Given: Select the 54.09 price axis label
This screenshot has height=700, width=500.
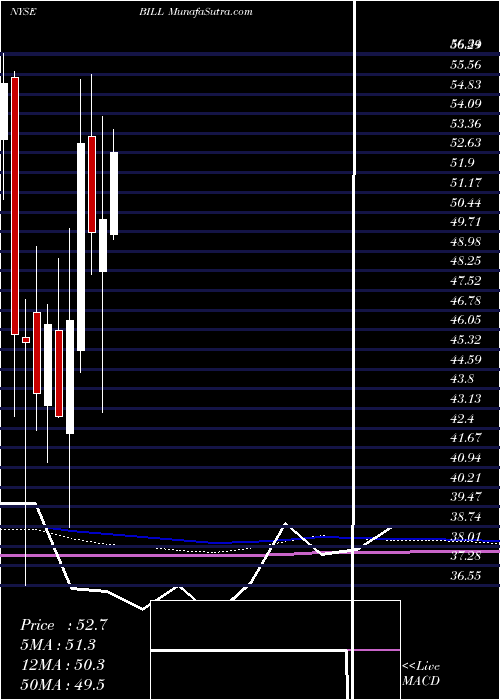Looking at the screenshot, I should [466, 104].
